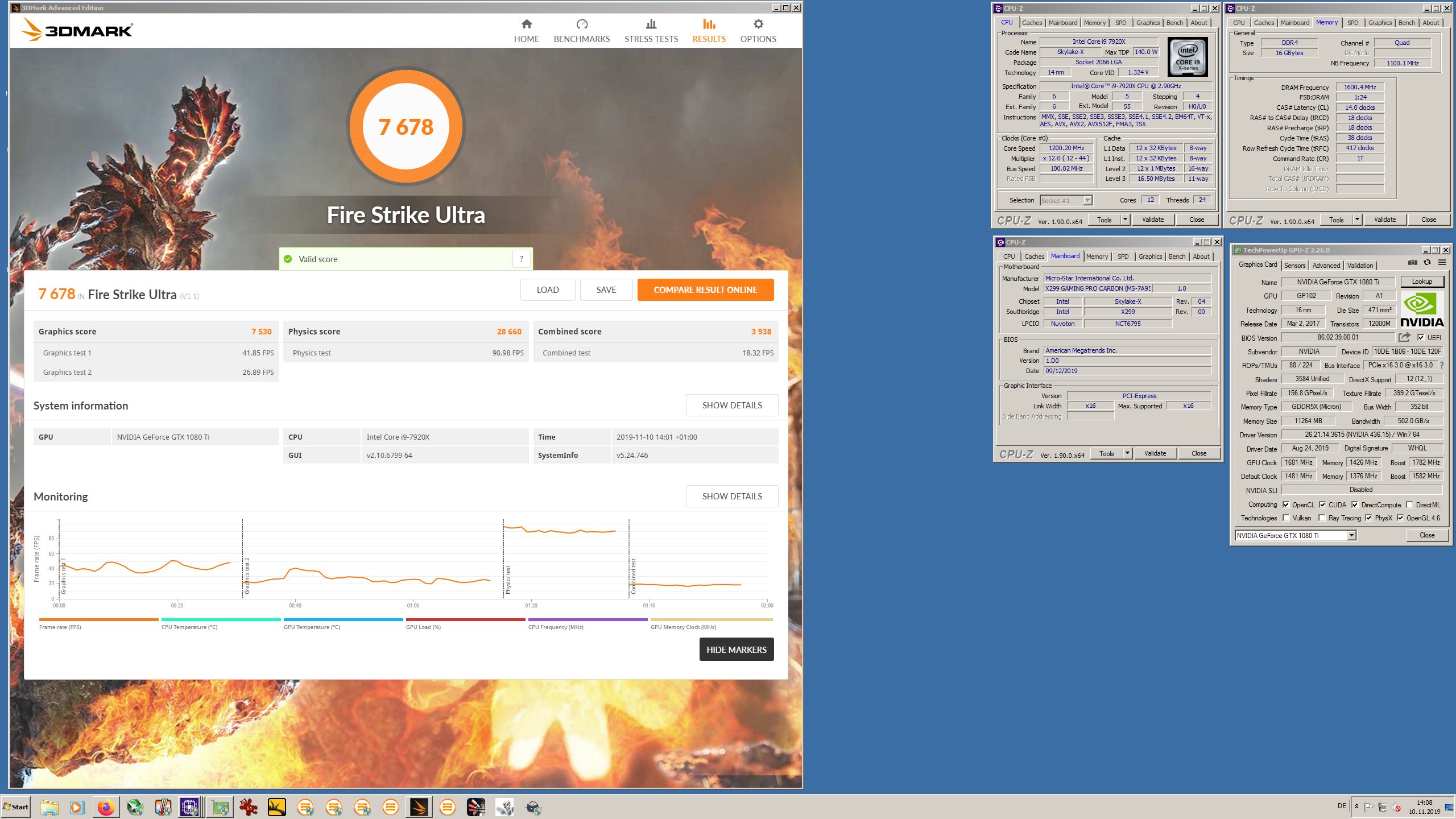Click the BIOS export share icon in GPU-Z

click(1404, 337)
